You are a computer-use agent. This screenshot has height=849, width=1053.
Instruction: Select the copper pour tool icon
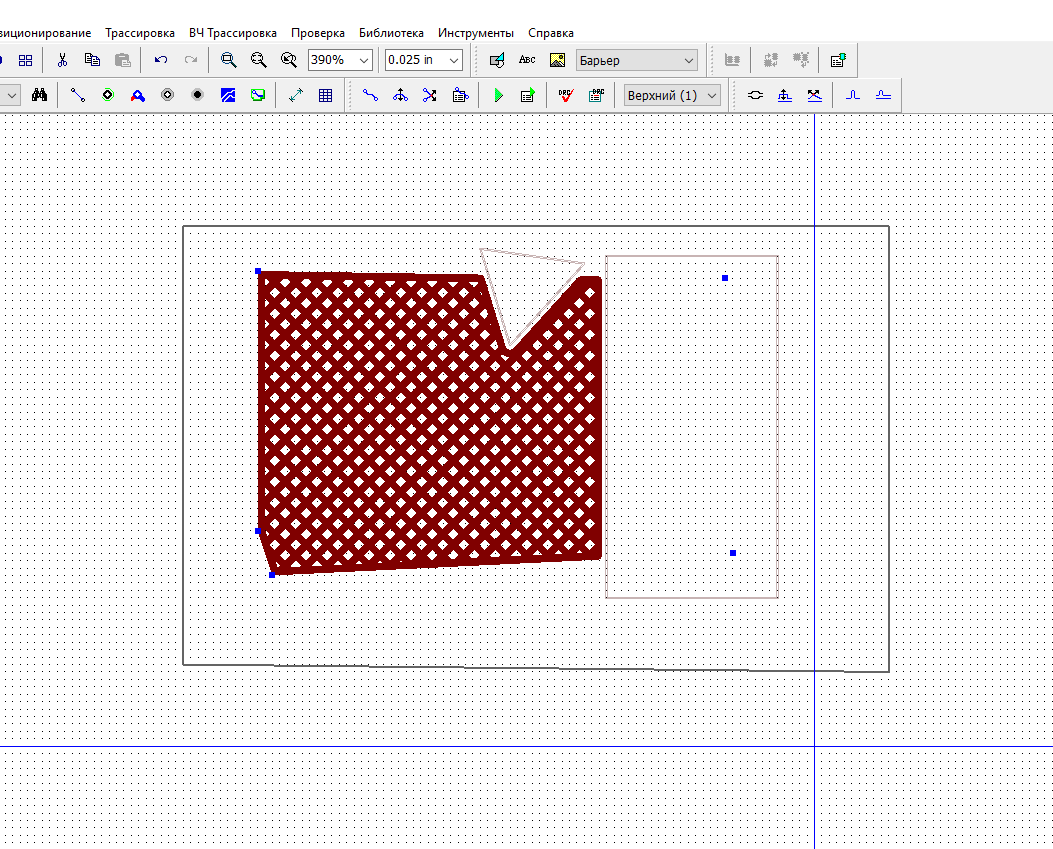coord(228,96)
